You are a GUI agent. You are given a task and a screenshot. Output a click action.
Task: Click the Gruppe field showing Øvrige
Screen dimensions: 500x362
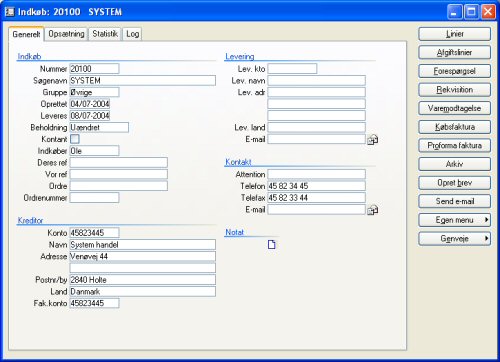[94, 92]
